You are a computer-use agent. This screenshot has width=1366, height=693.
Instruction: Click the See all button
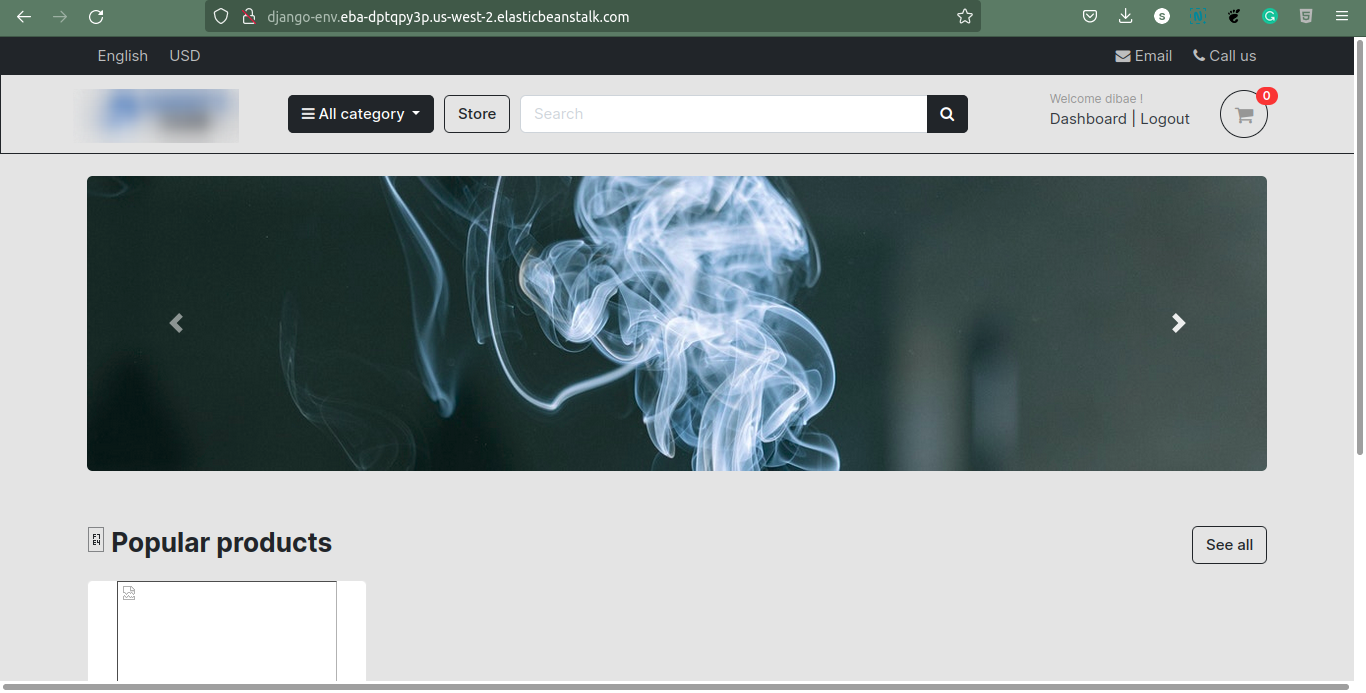(1229, 545)
